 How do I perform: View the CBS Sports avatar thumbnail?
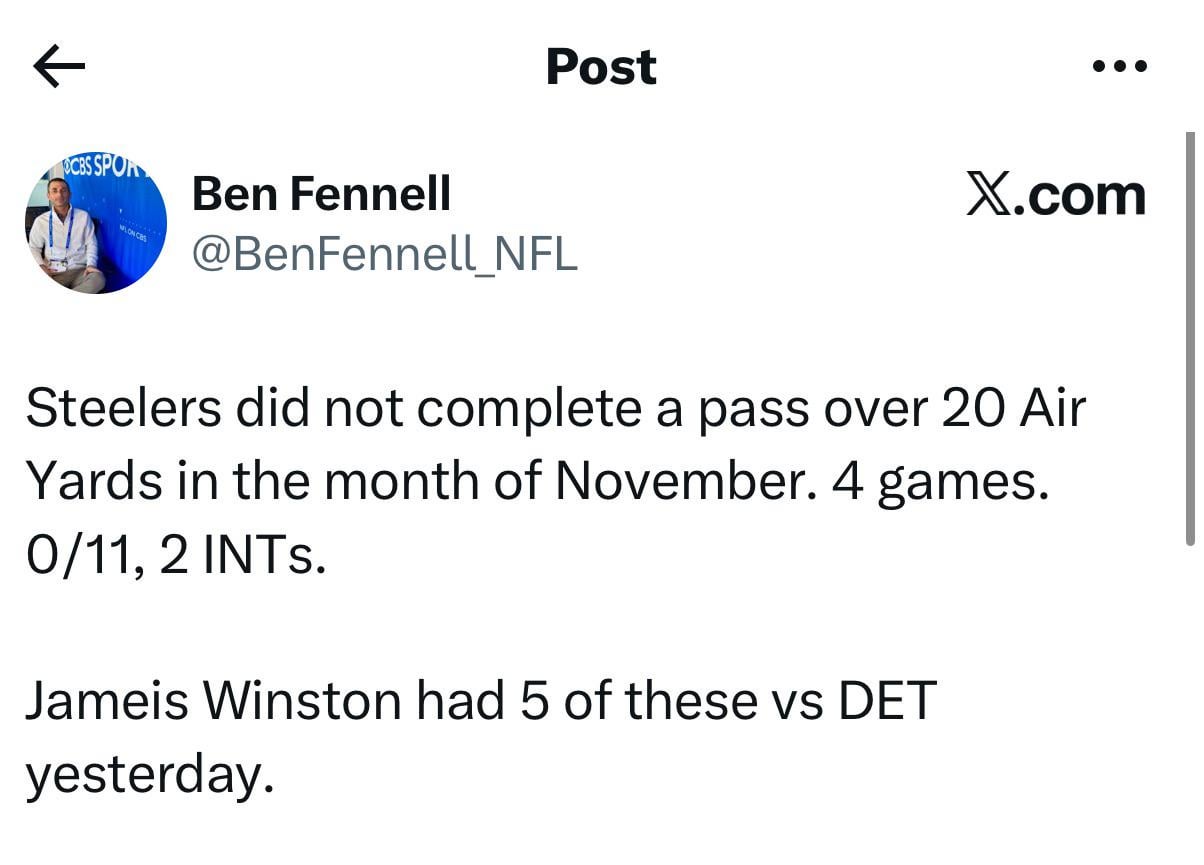pos(96,219)
